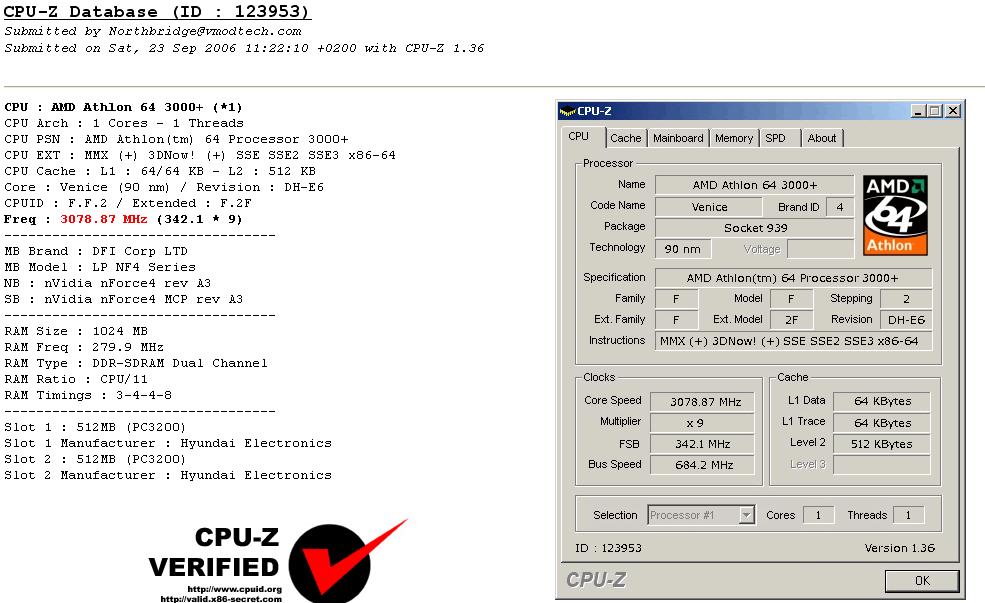This screenshot has width=985, height=603.
Task: Click the Stepping value 2
Action: 906,299
